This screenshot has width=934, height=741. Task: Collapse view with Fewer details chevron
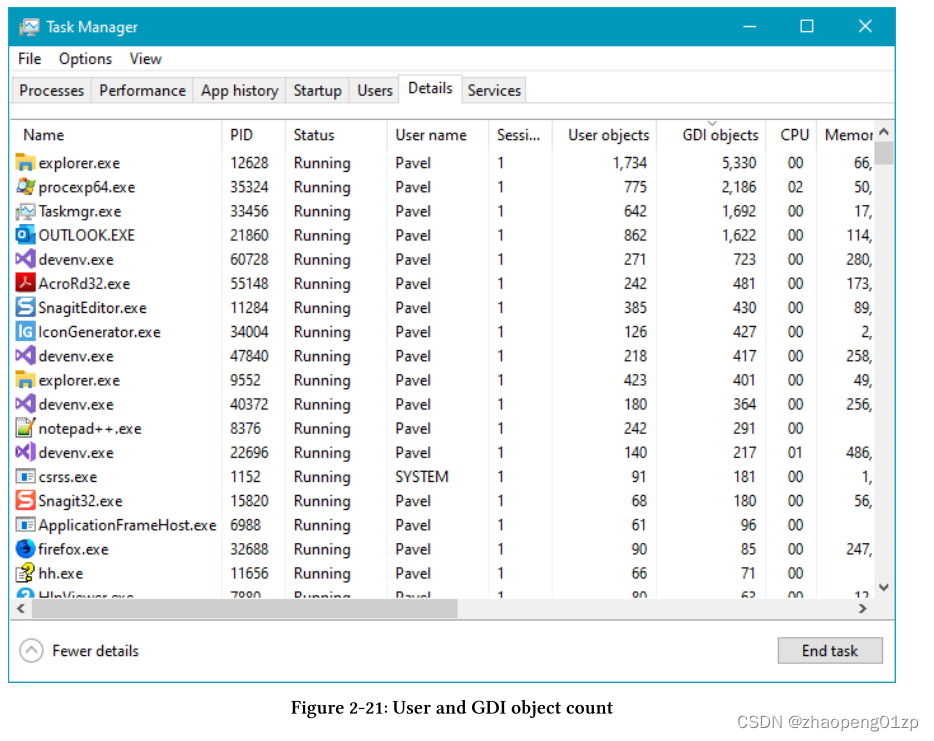pos(31,650)
